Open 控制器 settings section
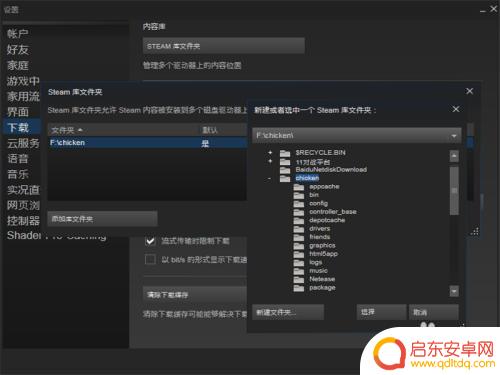500x375 pixels. [23, 221]
